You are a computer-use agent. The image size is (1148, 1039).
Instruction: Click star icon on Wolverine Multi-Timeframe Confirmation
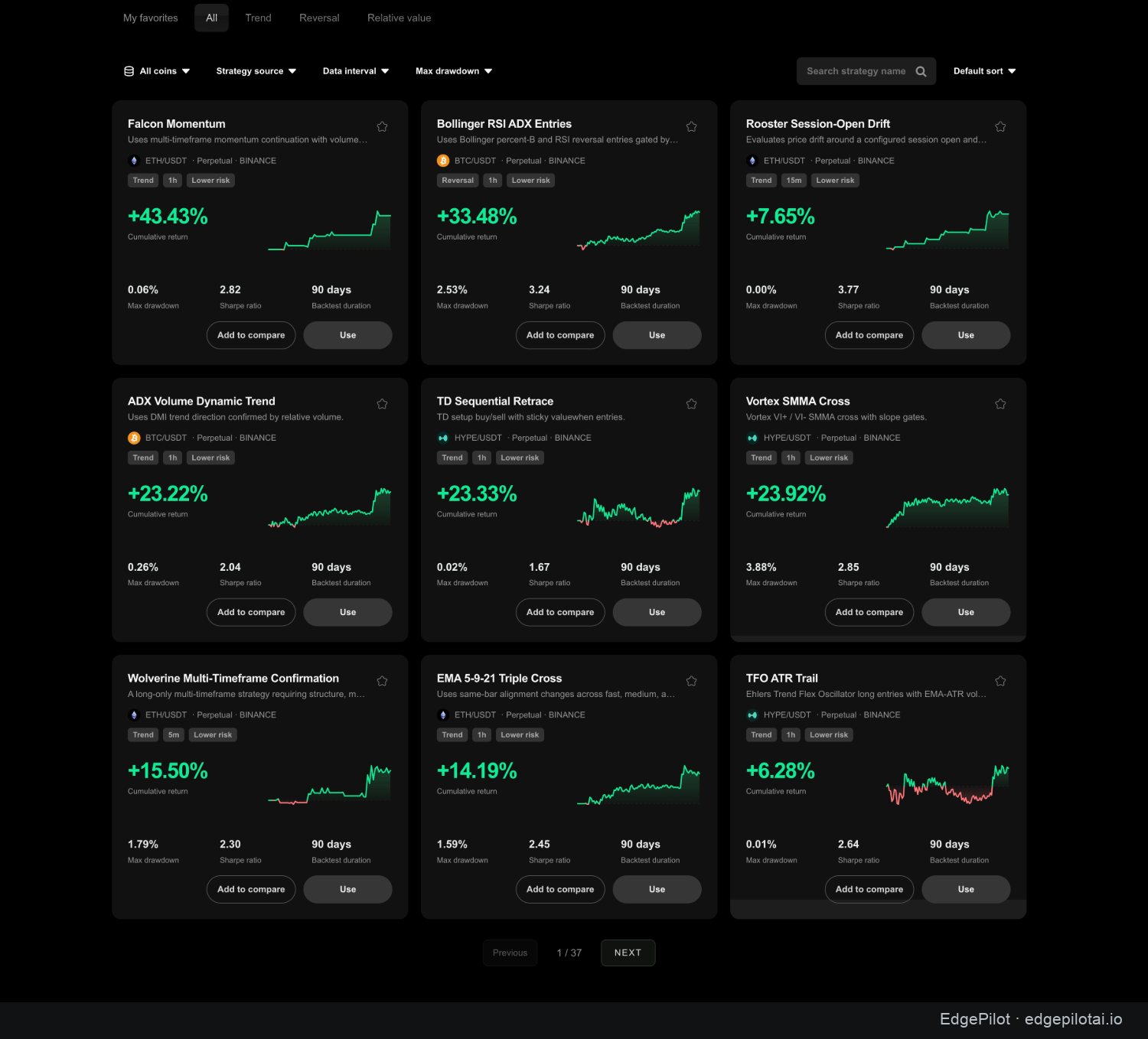point(382,680)
